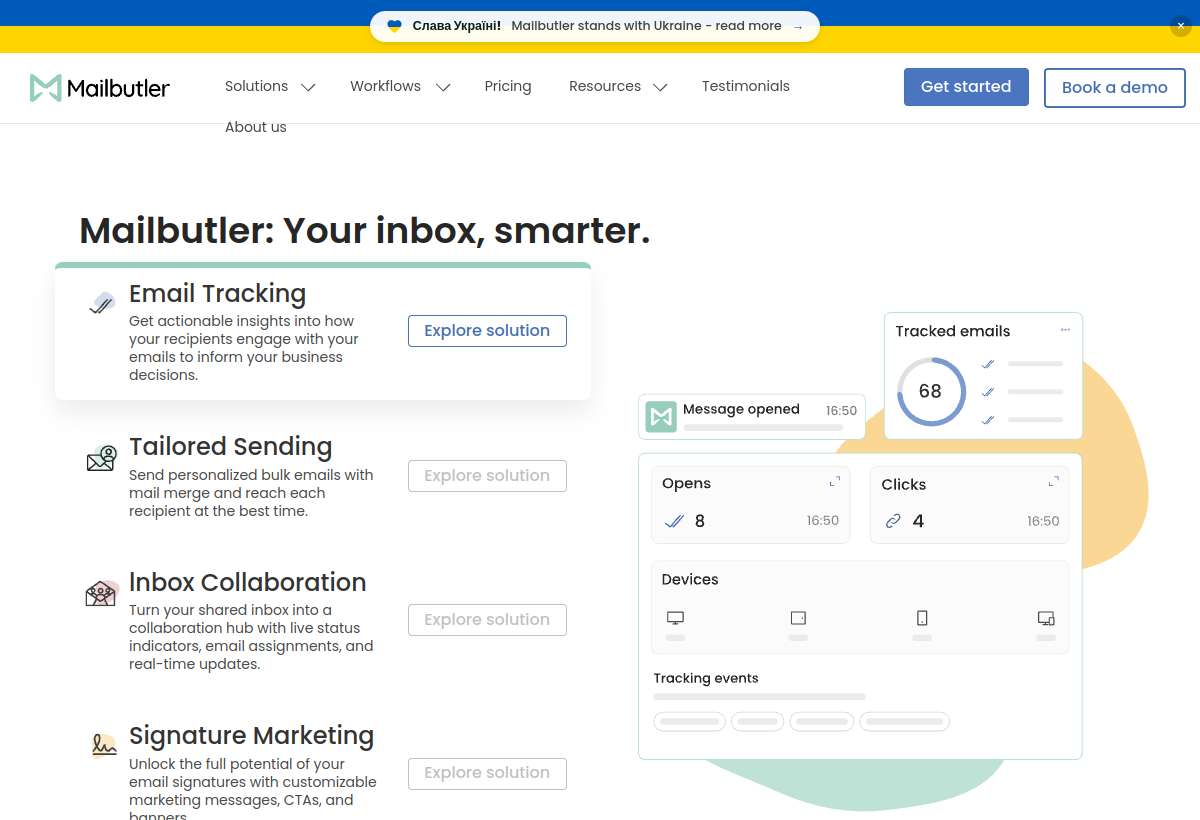Click the Ukraine heart flag icon
The height and width of the screenshot is (820, 1200).
tap(395, 26)
